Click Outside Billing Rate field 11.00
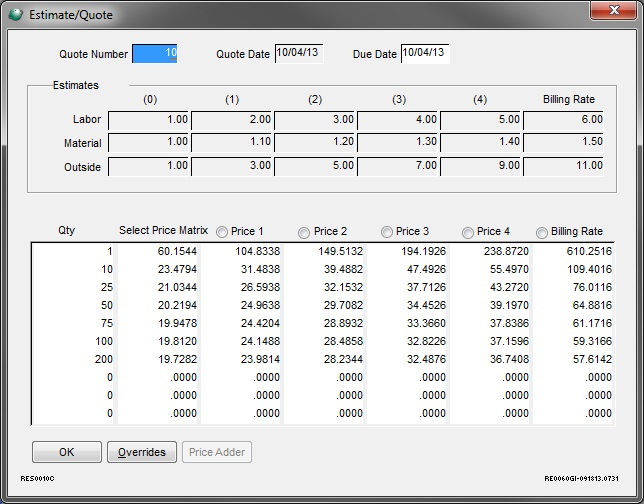 point(563,166)
